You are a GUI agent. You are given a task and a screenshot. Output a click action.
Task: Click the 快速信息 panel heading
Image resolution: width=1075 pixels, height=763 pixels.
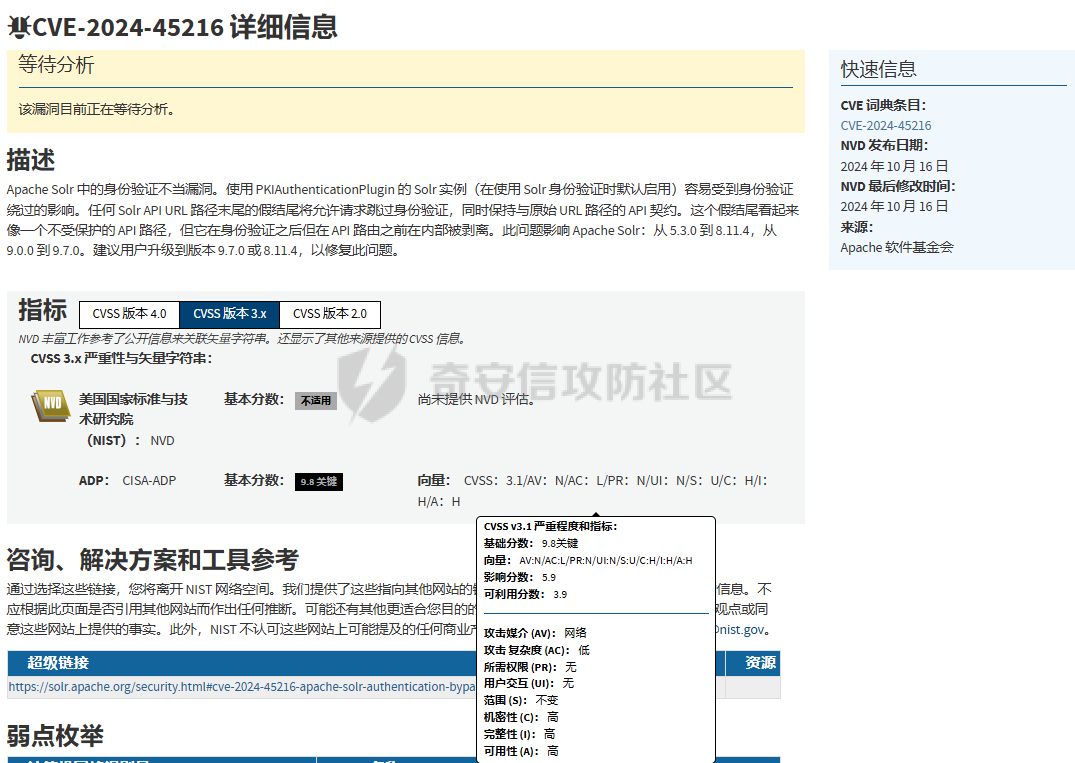[878, 69]
